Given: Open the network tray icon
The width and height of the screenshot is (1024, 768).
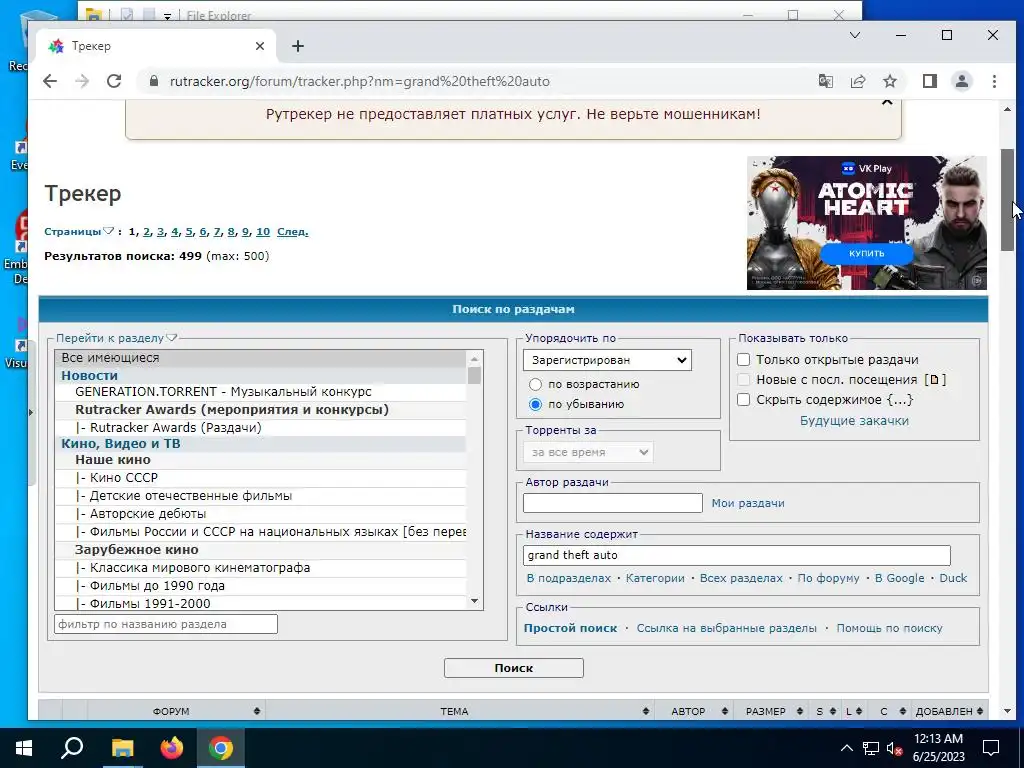Looking at the screenshot, I should 871,748.
